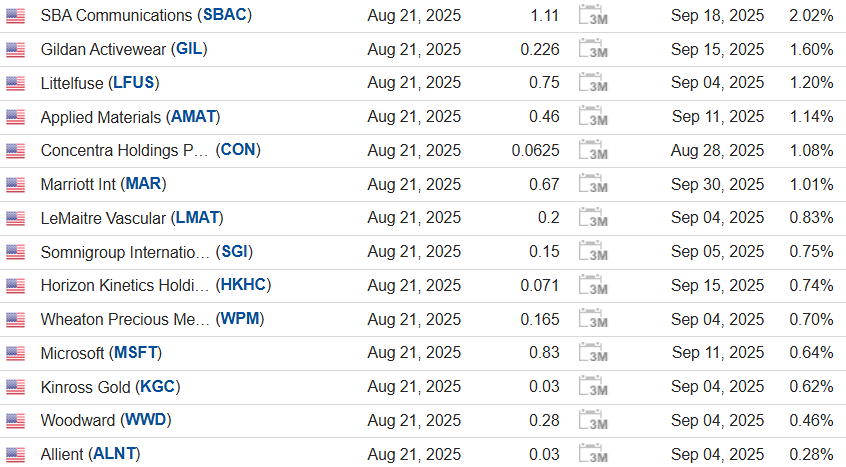Open the Littelfuse LFUS stock page
The image size is (846, 467).
[136, 83]
